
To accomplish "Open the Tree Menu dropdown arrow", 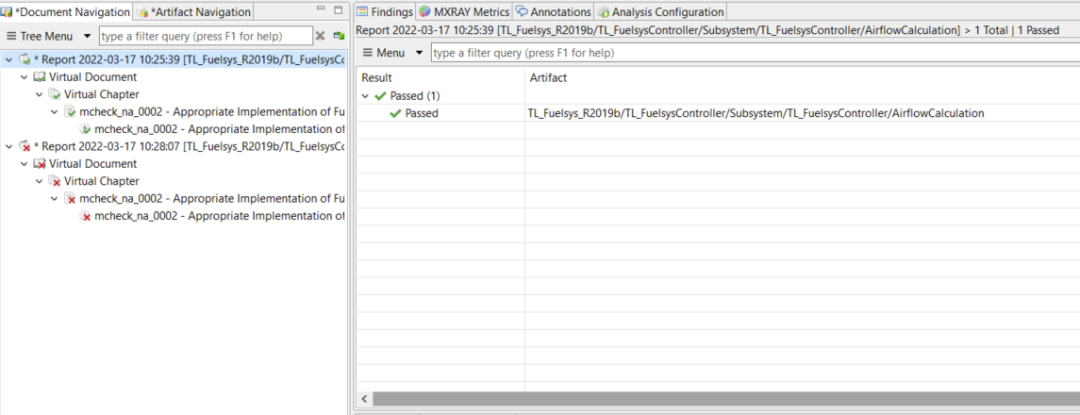I will click(x=87, y=36).
